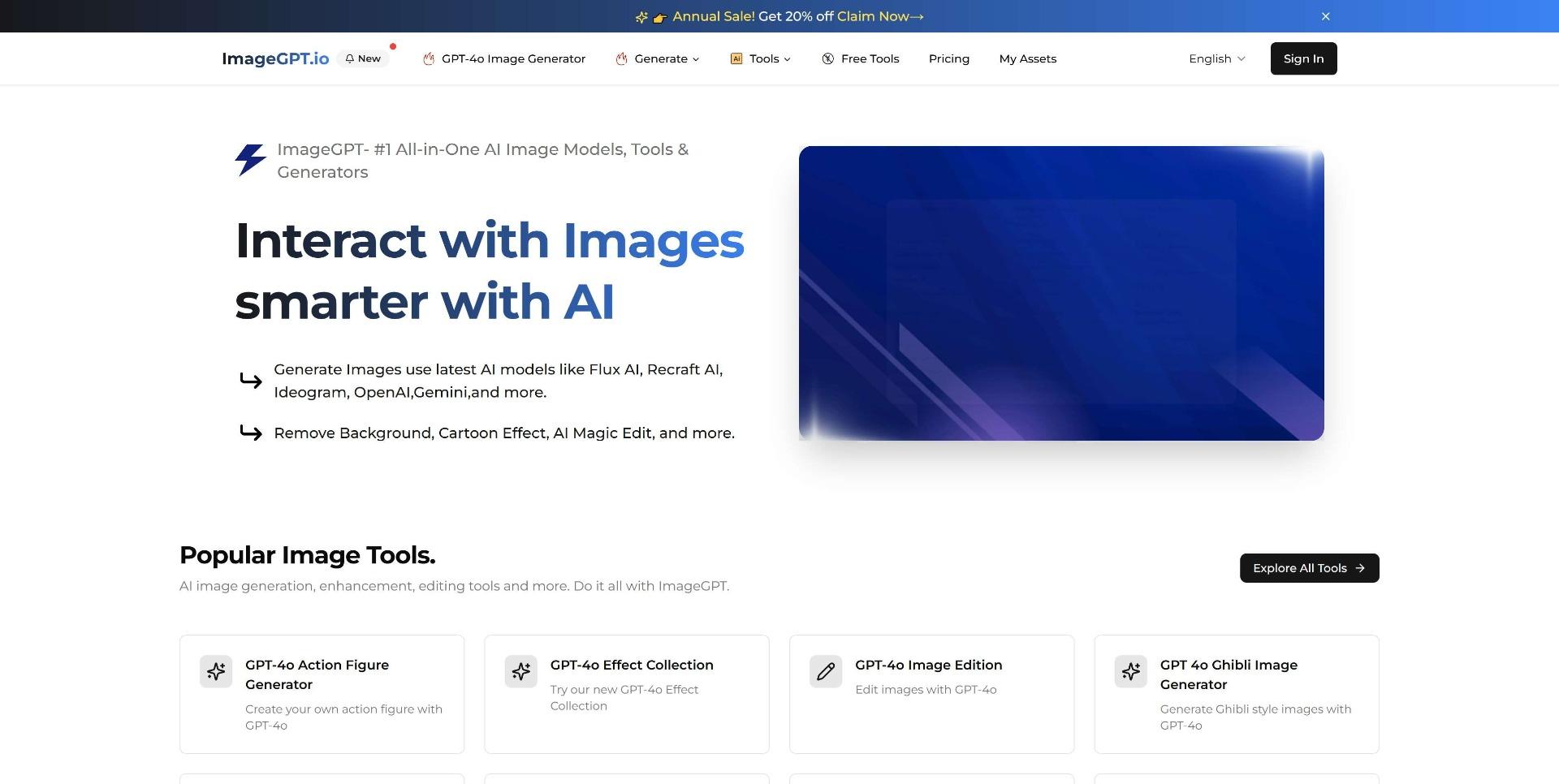The width and height of the screenshot is (1559, 784).
Task: Click the Interact with Images headline
Action: 490,271
